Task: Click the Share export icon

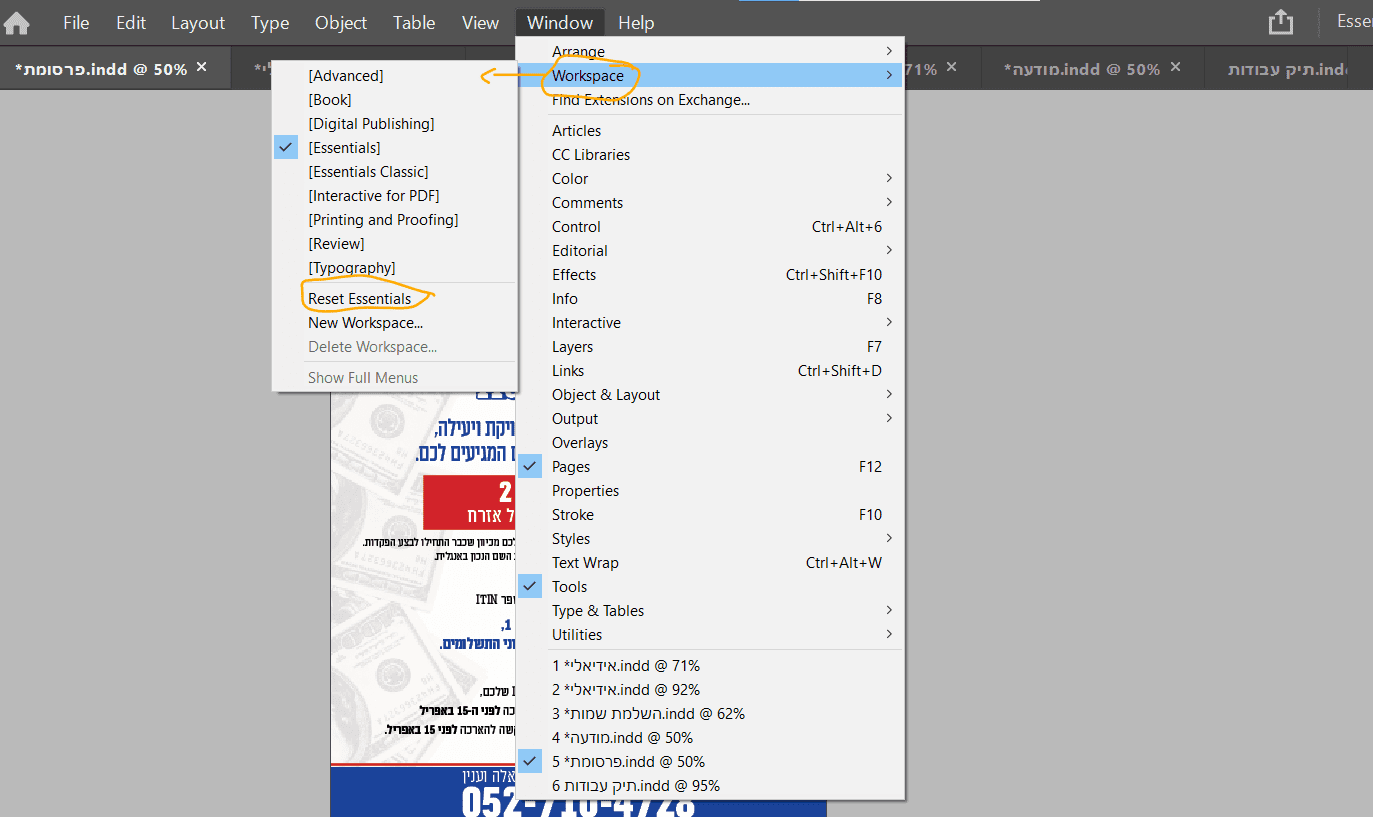Action: (1281, 22)
